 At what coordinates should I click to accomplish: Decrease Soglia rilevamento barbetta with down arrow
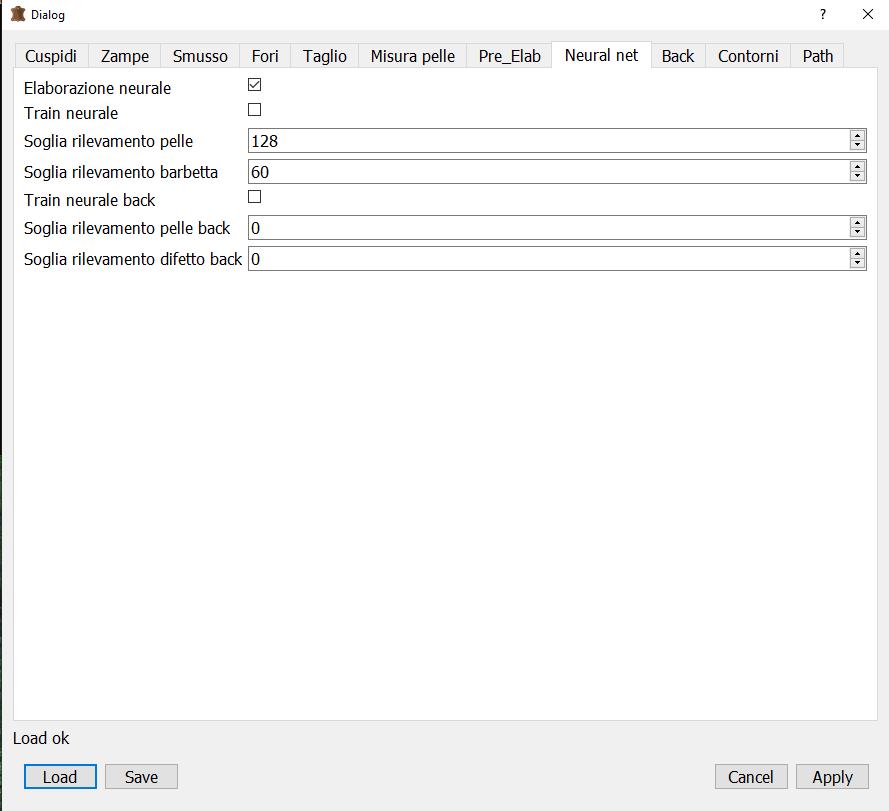(857, 177)
